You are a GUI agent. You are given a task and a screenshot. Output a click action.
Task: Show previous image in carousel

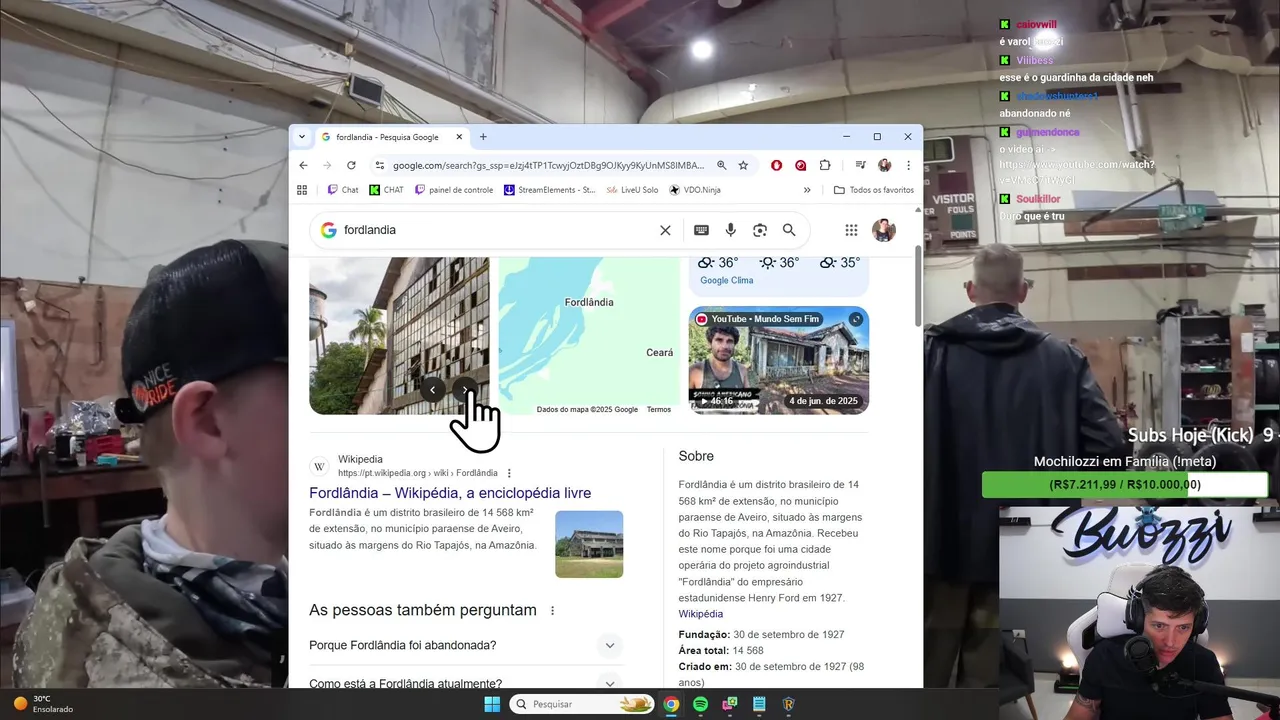tap(432, 390)
